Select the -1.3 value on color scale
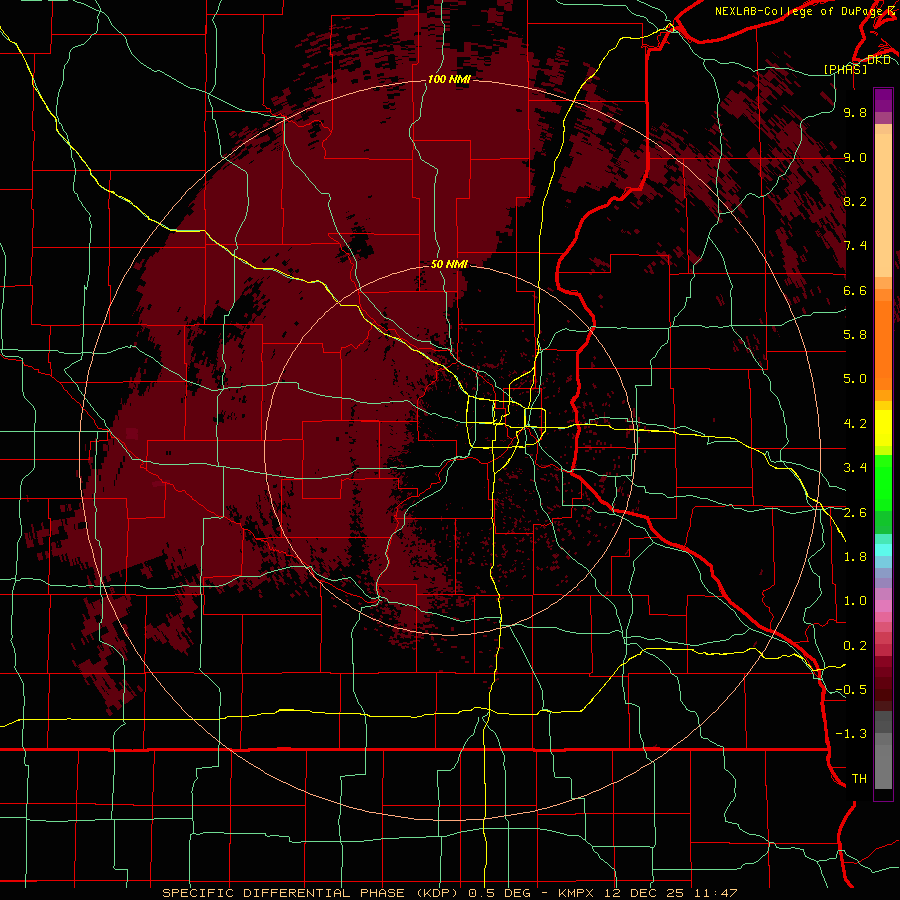 (851, 734)
